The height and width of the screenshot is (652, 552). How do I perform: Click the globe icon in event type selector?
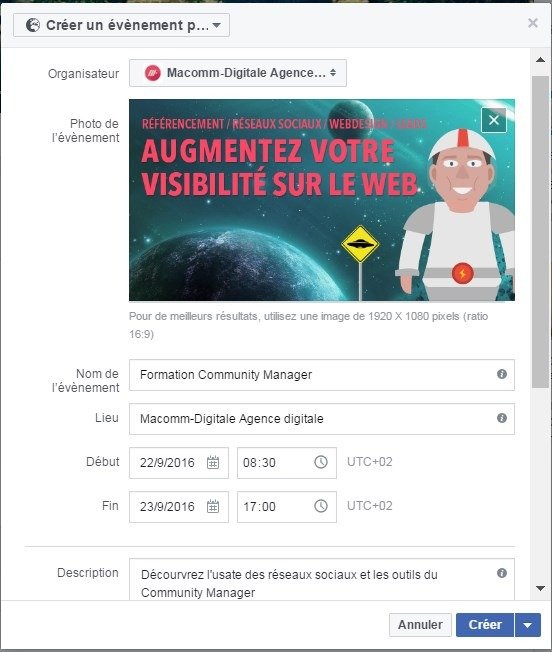(x=33, y=25)
